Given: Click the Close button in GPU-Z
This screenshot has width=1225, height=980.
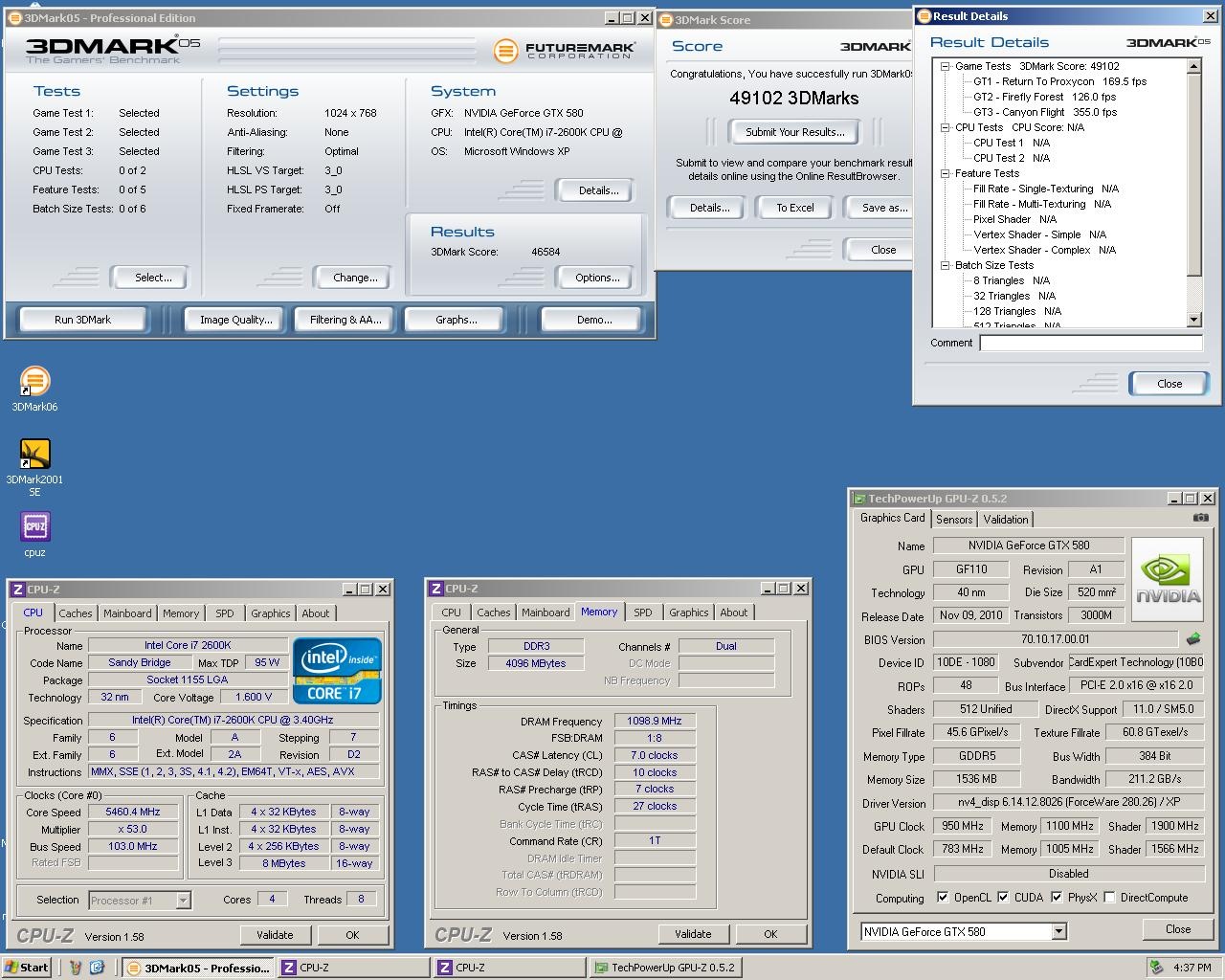Looking at the screenshot, I should coord(1178,929).
